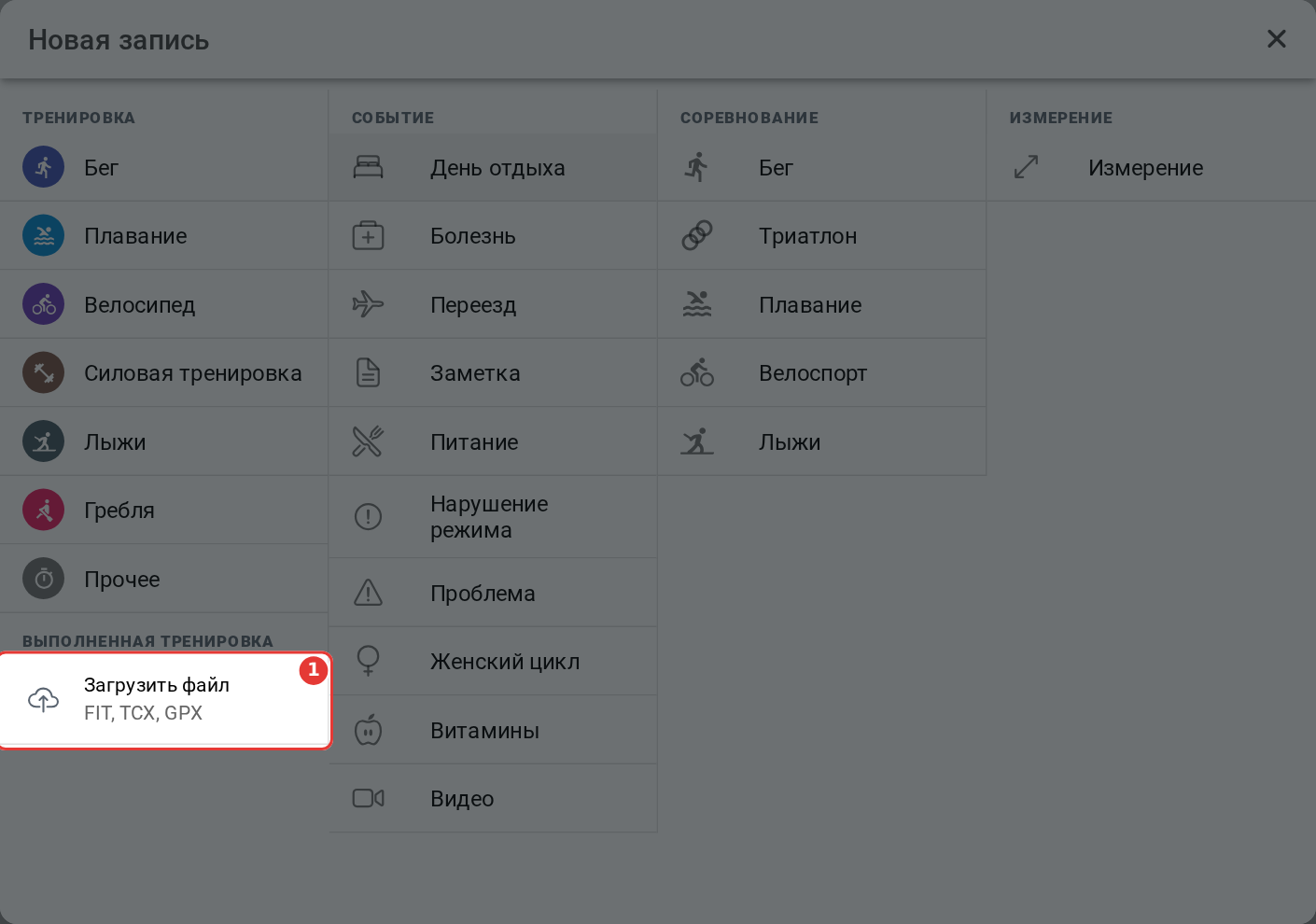Click the runner icon under Соревнование

point(697,167)
